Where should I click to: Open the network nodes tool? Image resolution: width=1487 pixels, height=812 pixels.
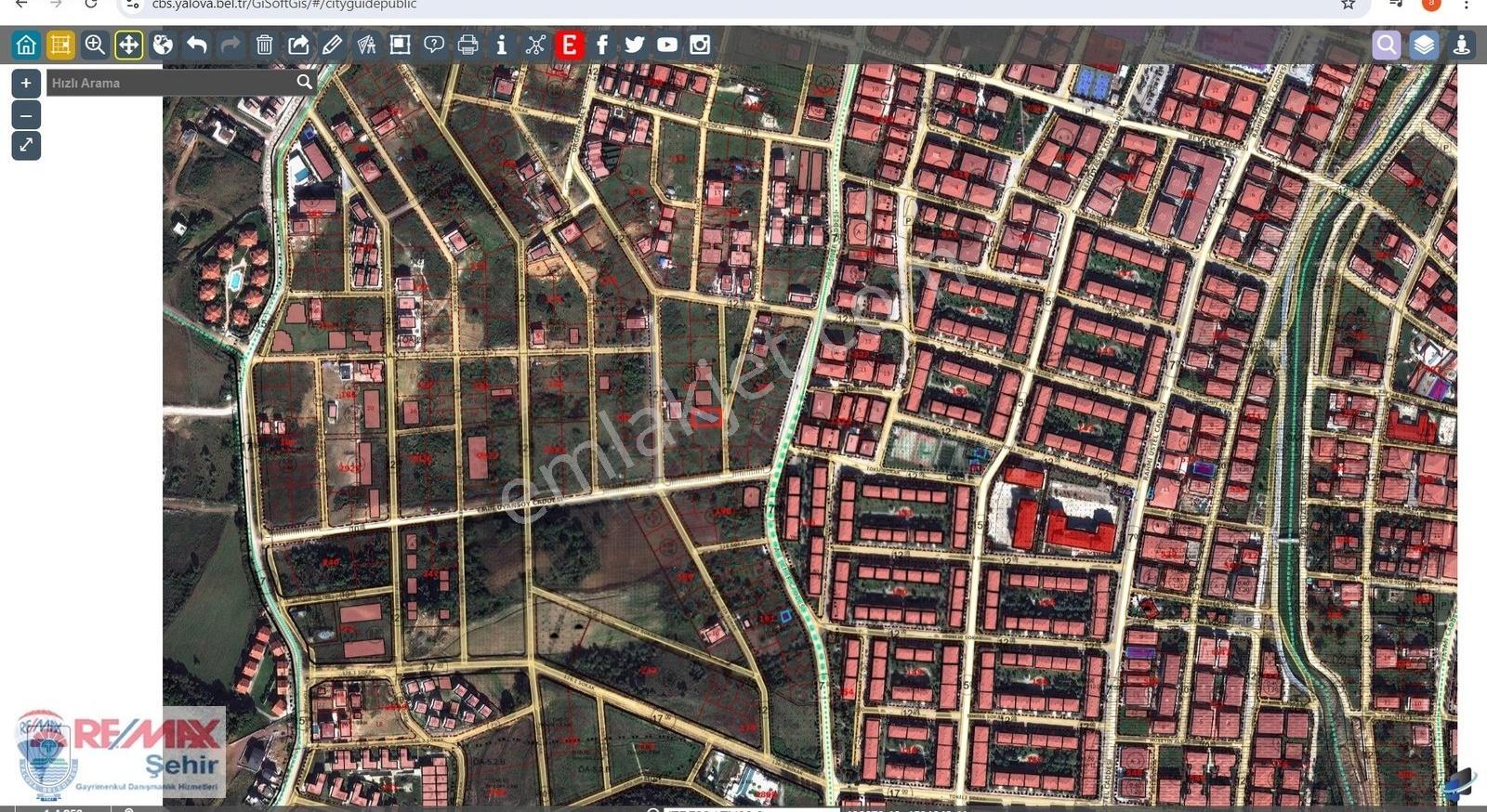535,45
